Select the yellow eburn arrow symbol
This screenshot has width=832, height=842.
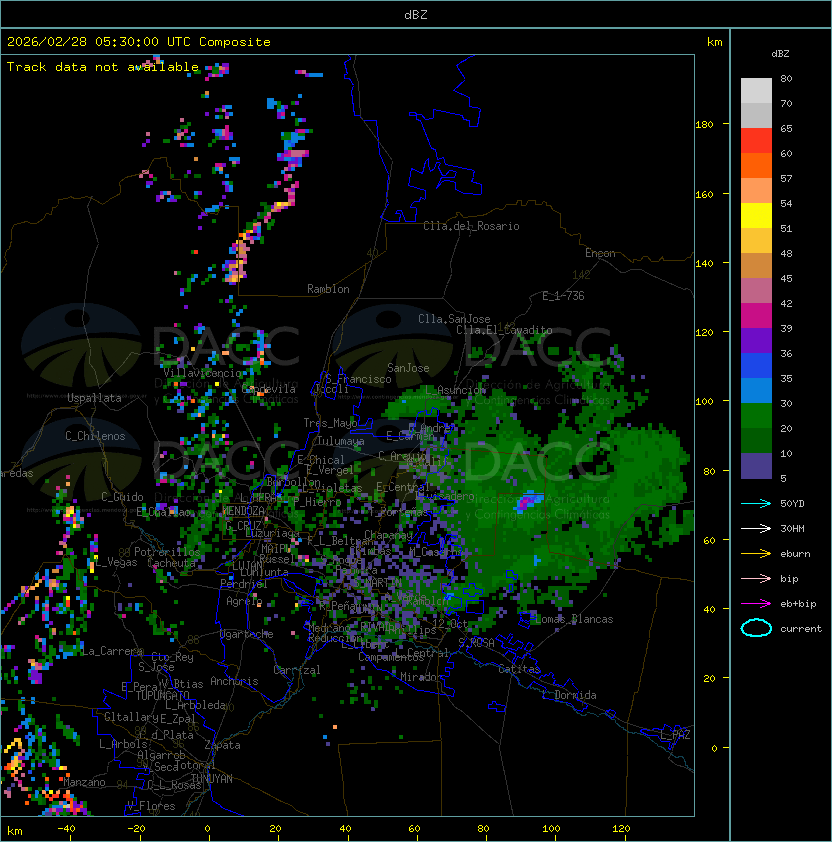point(756,554)
